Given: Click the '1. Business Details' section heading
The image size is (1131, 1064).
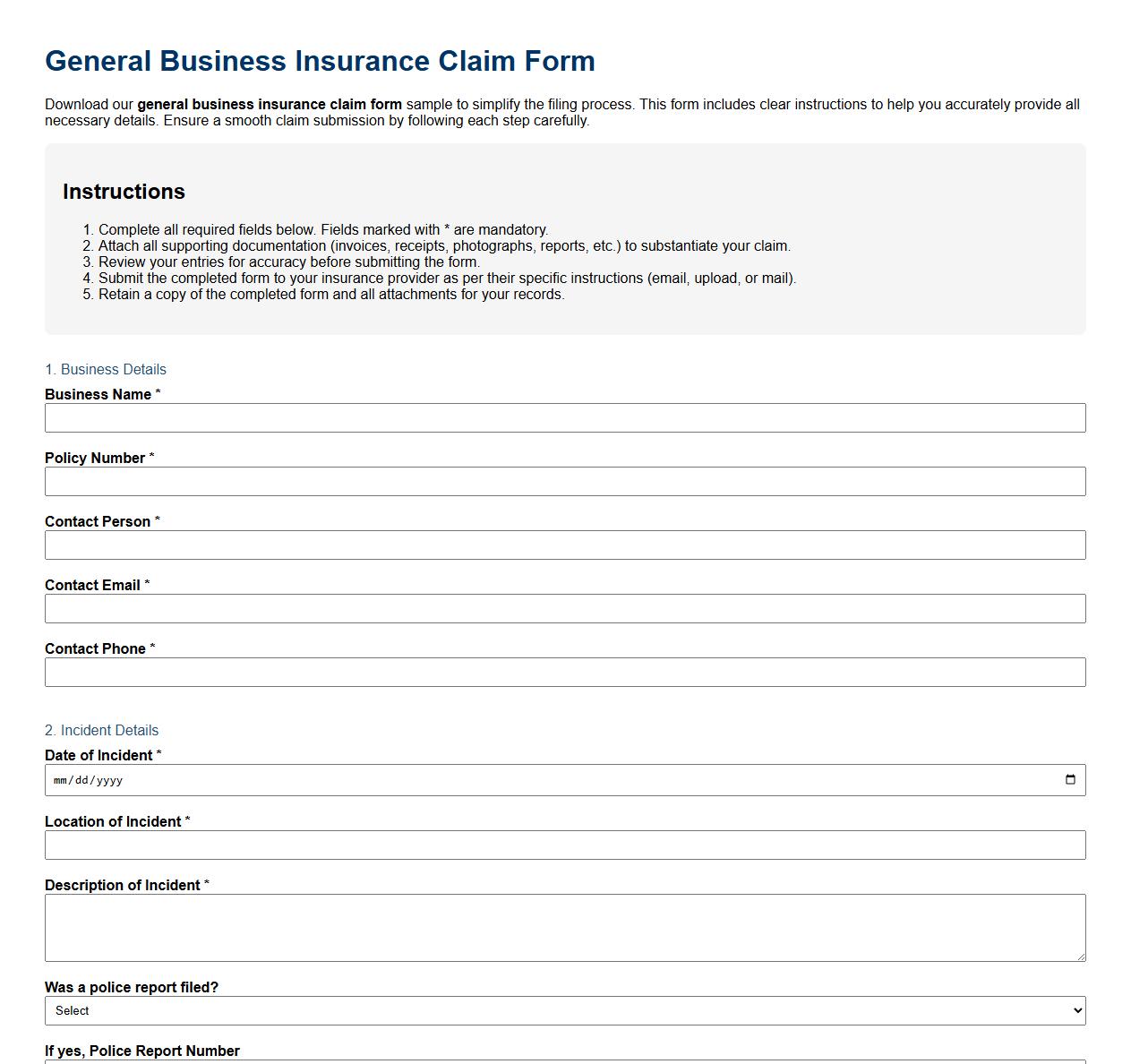Looking at the screenshot, I should (x=106, y=369).
